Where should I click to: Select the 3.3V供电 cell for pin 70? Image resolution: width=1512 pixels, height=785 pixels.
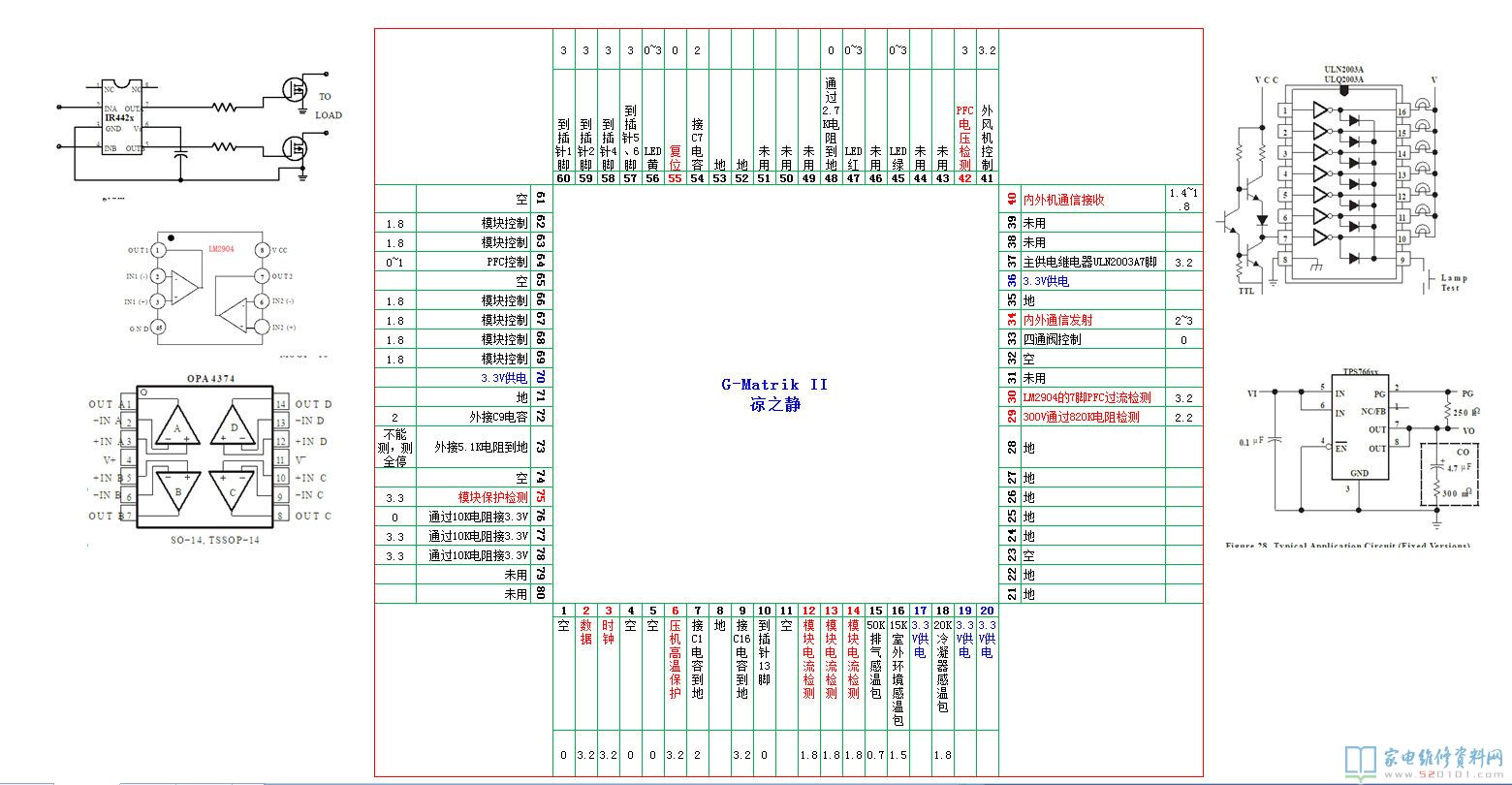[x=474, y=378]
